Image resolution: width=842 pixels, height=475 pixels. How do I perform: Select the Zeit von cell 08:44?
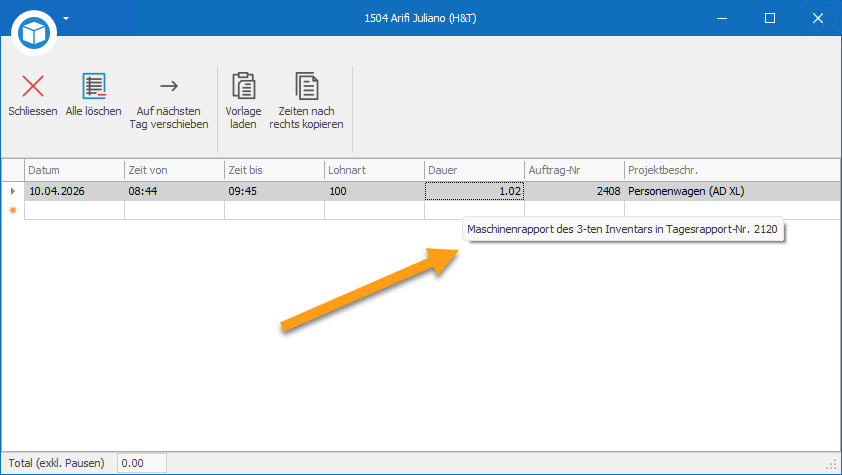[174, 191]
